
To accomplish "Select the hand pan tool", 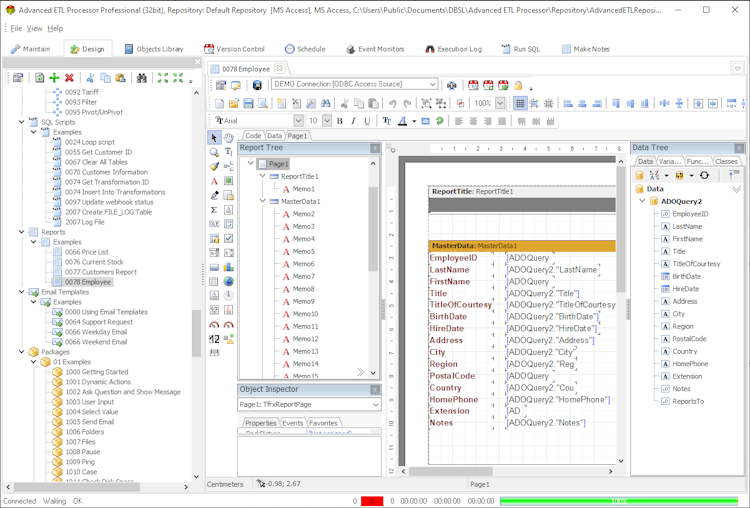I will pos(229,137).
